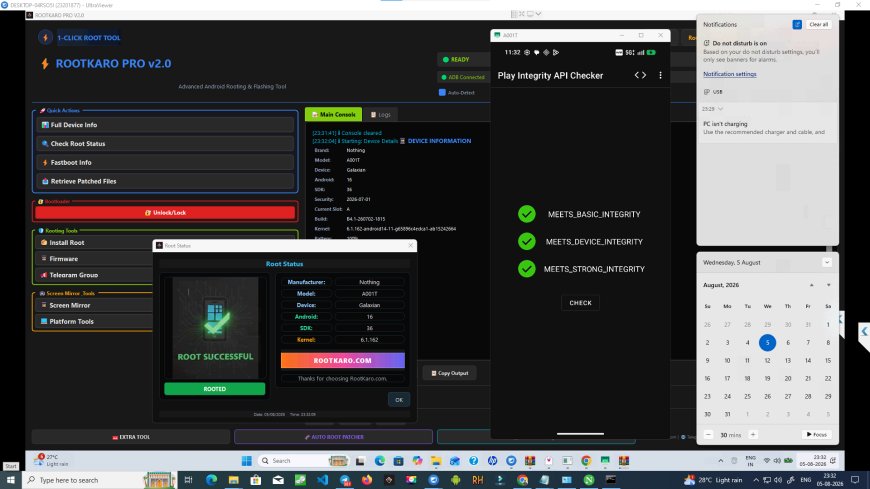
Task: Click Copy Output button
Action: pyautogui.click(x=449, y=373)
